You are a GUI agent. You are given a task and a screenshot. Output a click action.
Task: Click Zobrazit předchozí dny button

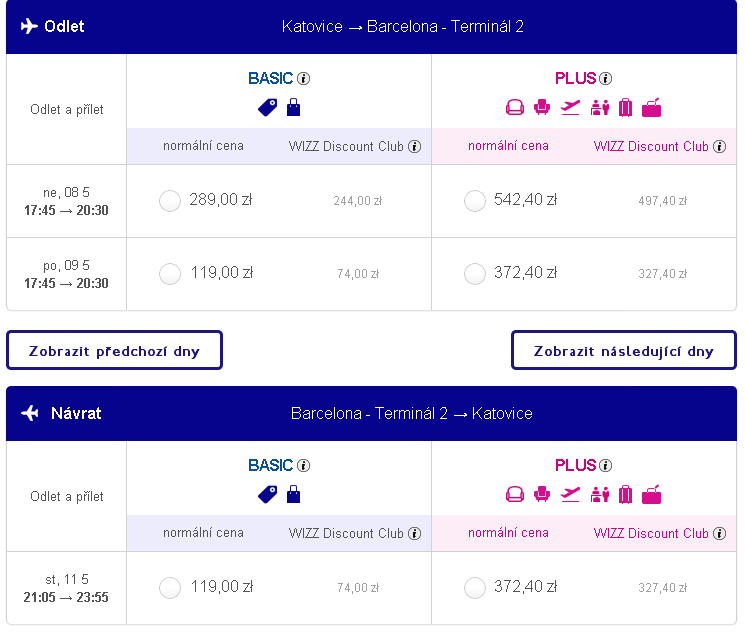coord(114,350)
